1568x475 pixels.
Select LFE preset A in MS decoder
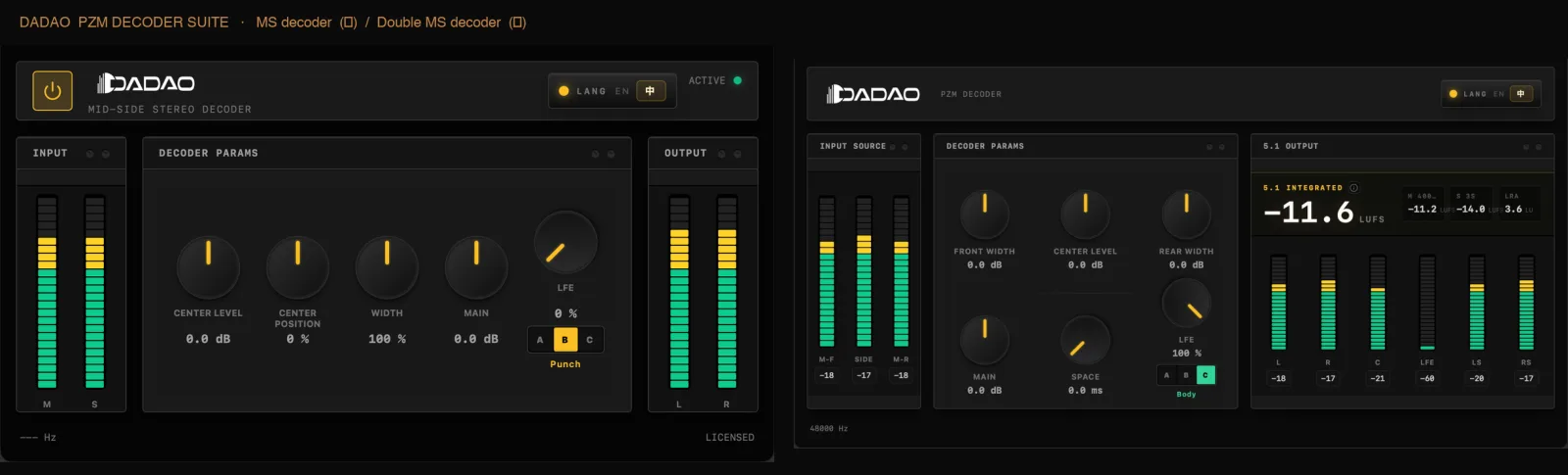click(x=540, y=340)
